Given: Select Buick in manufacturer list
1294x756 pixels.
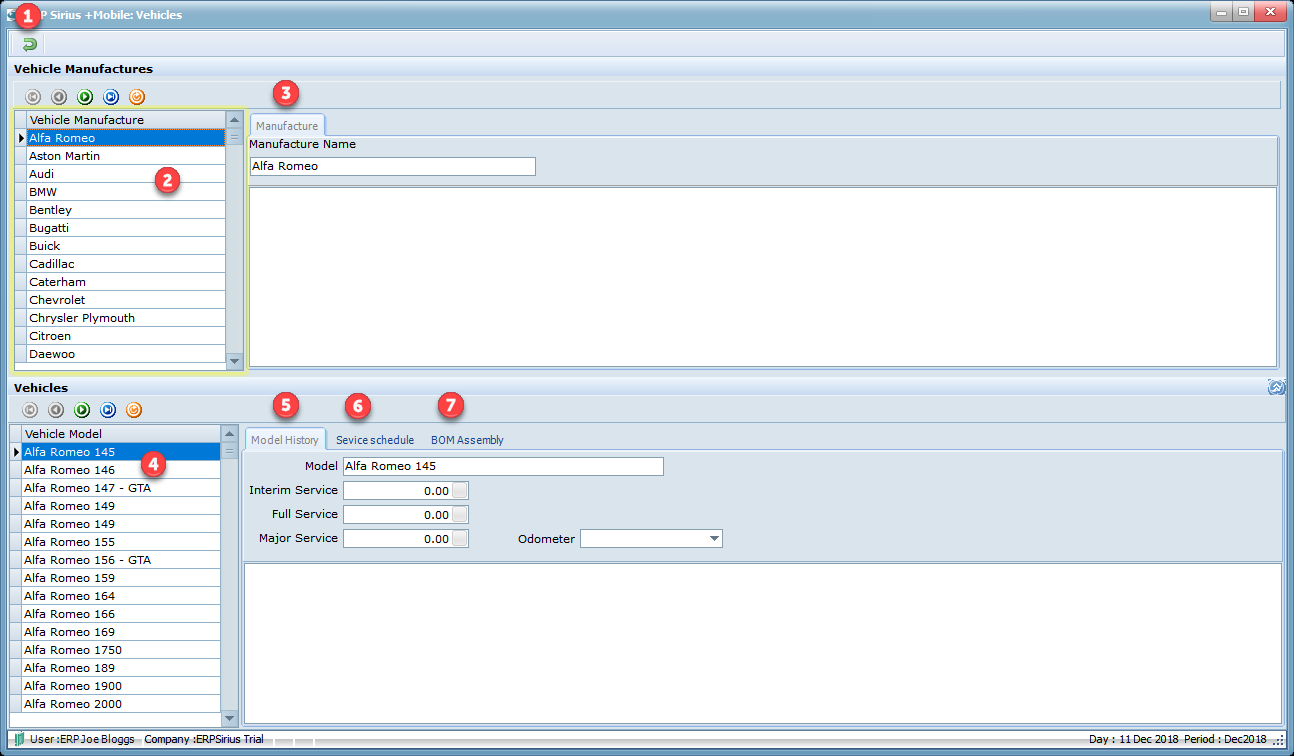Looking at the screenshot, I should tap(126, 246).
